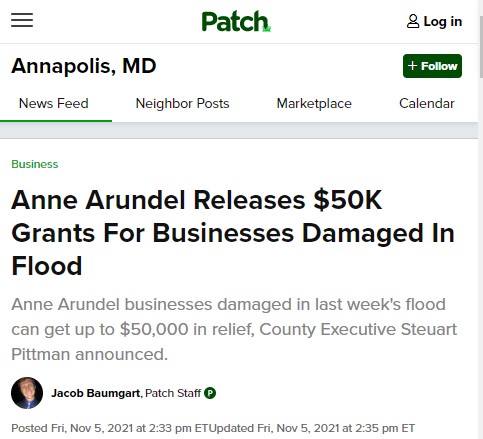The image size is (483, 439).
Task: Click the article subtitle about Steuart Pittman
Action: [234, 329]
